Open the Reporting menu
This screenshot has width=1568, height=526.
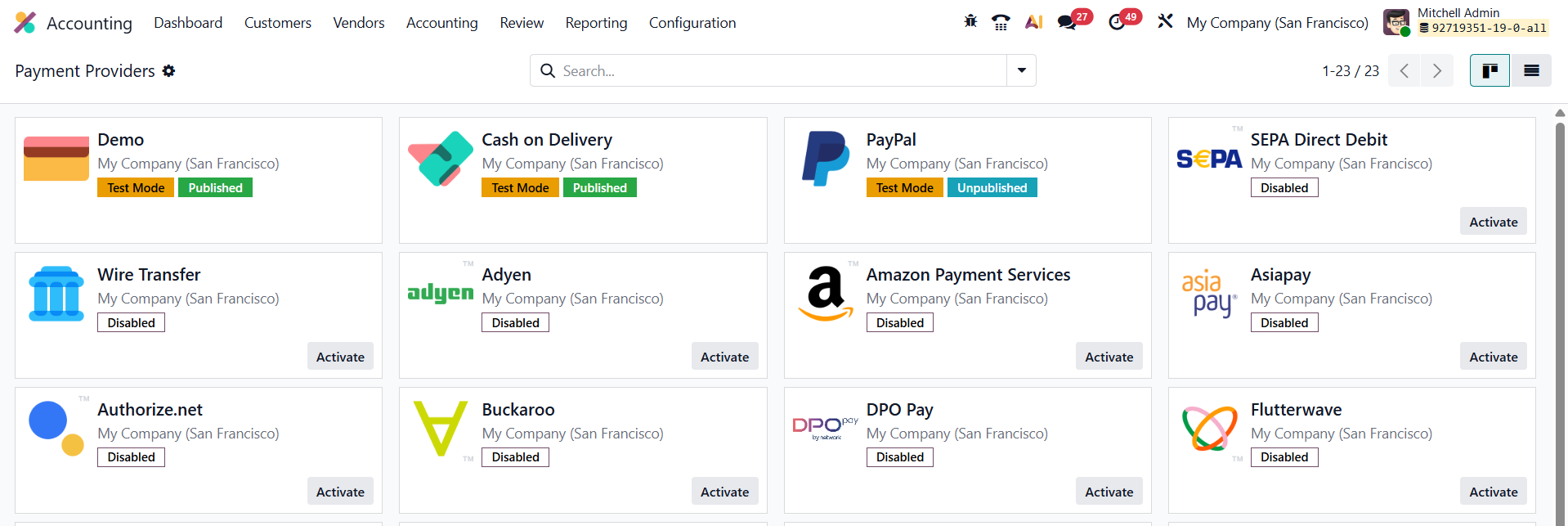[596, 23]
